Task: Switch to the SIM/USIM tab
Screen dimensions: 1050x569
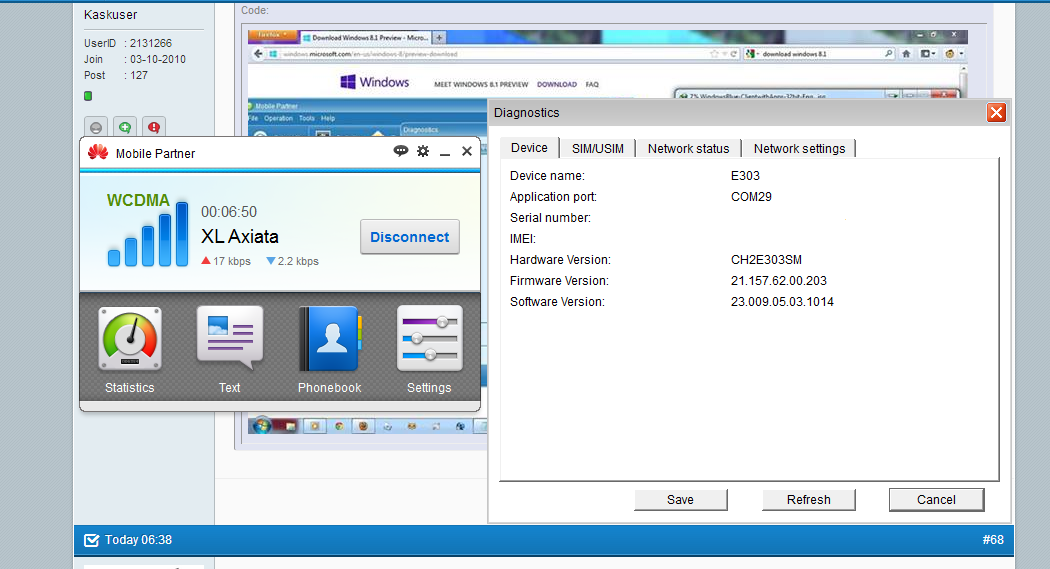Action: point(597,149)
